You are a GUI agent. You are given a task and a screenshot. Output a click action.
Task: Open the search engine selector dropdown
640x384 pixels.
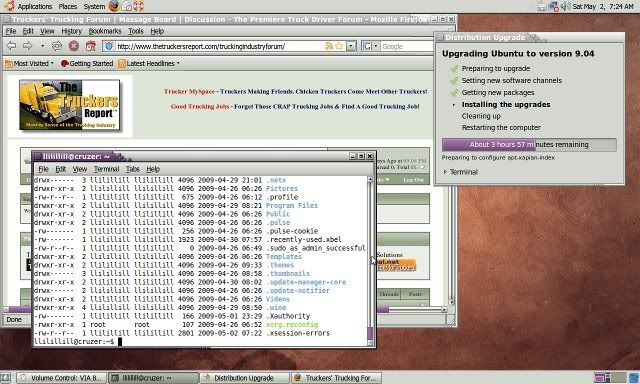pyautogui.click(x=371, y=46)
